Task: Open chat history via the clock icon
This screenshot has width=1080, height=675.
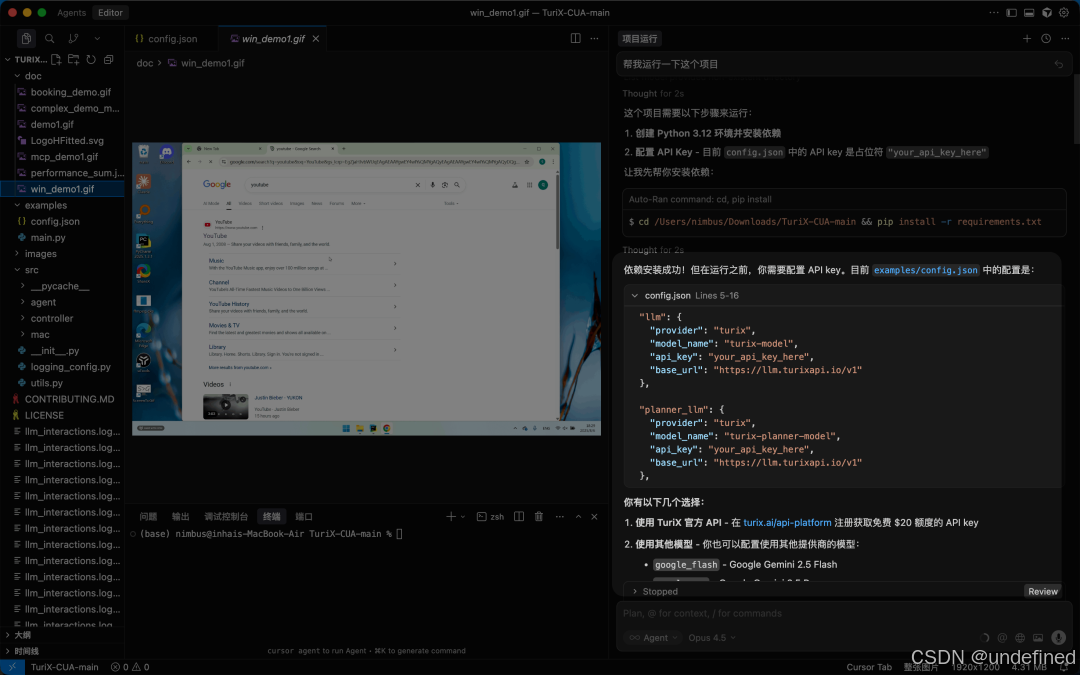Action: (x=1045, y=38)
